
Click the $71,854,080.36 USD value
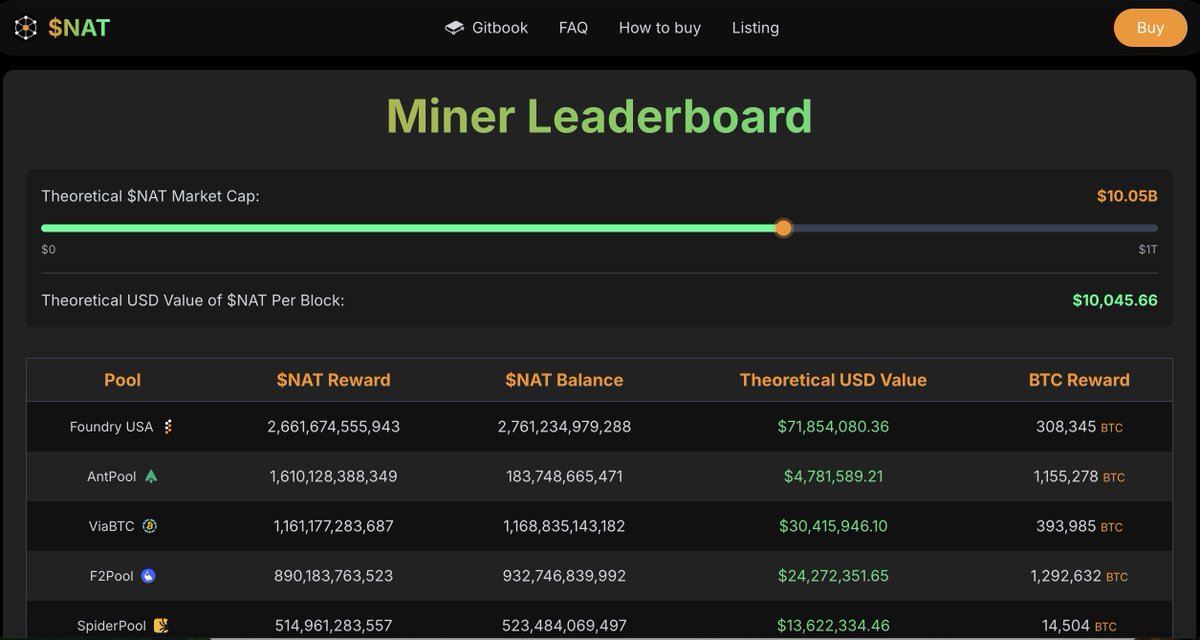833,427
